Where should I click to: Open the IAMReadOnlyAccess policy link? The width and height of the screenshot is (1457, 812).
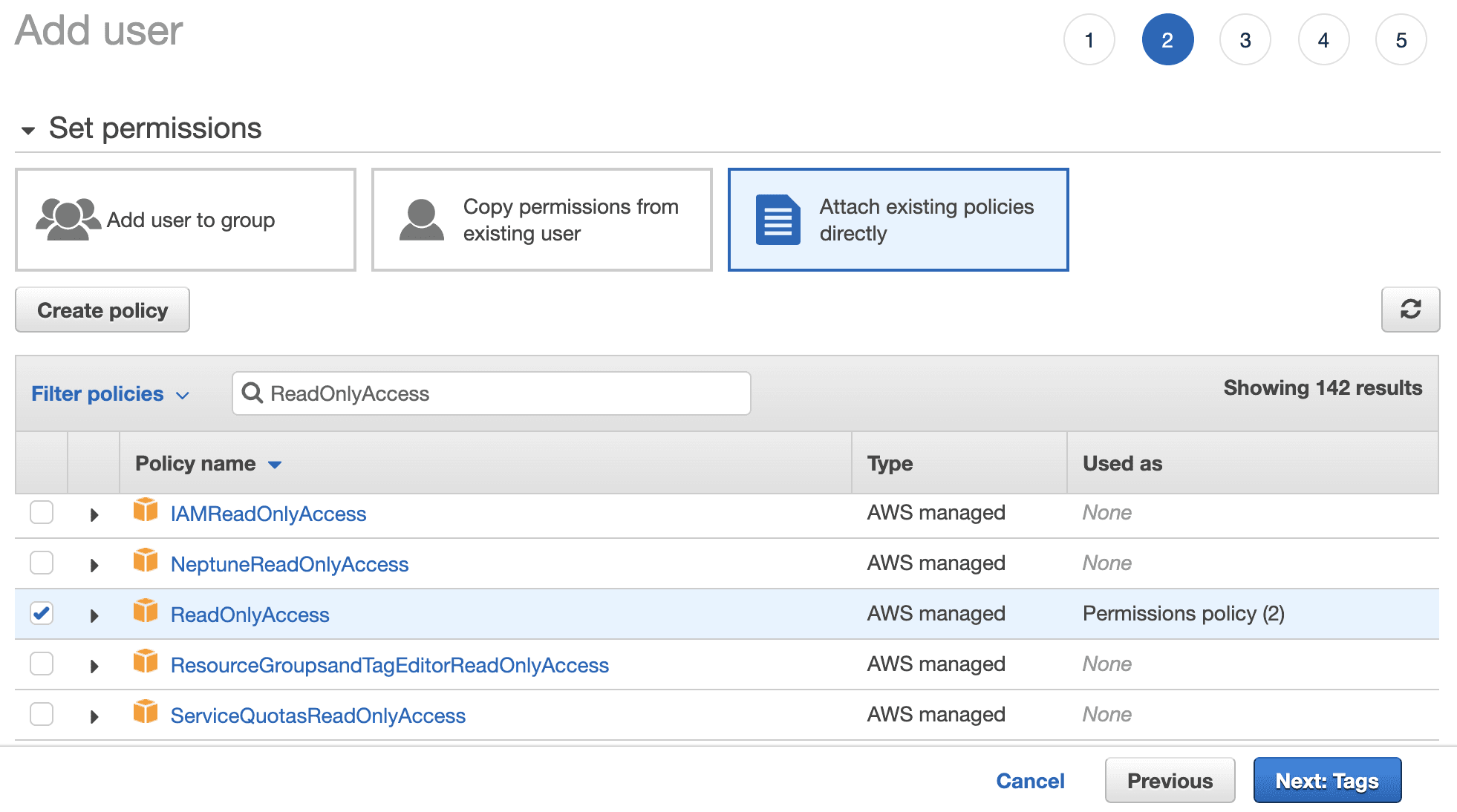click(268, 514)
